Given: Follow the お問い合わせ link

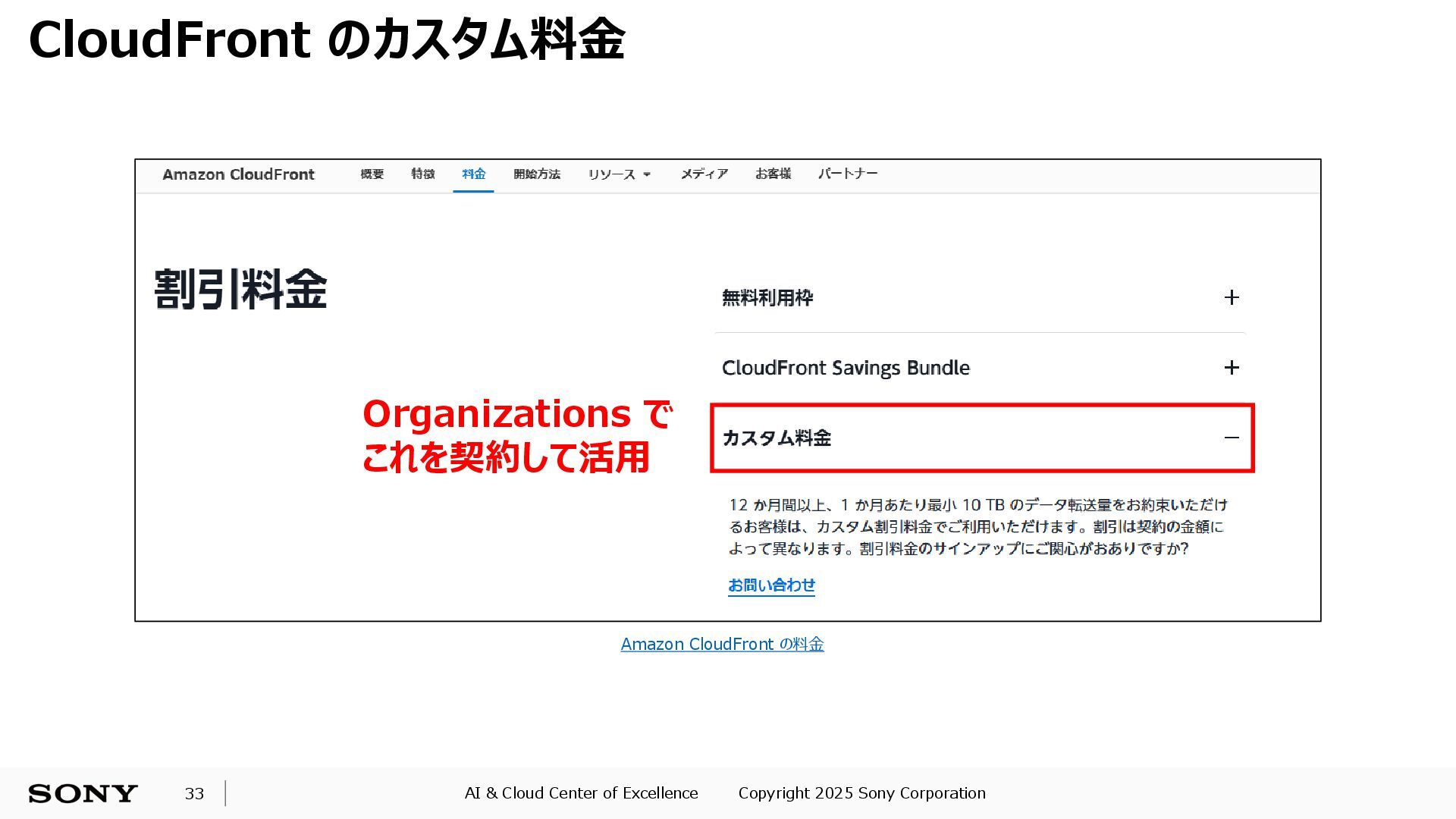Looking at the screenshot, I should click(771, 585).
